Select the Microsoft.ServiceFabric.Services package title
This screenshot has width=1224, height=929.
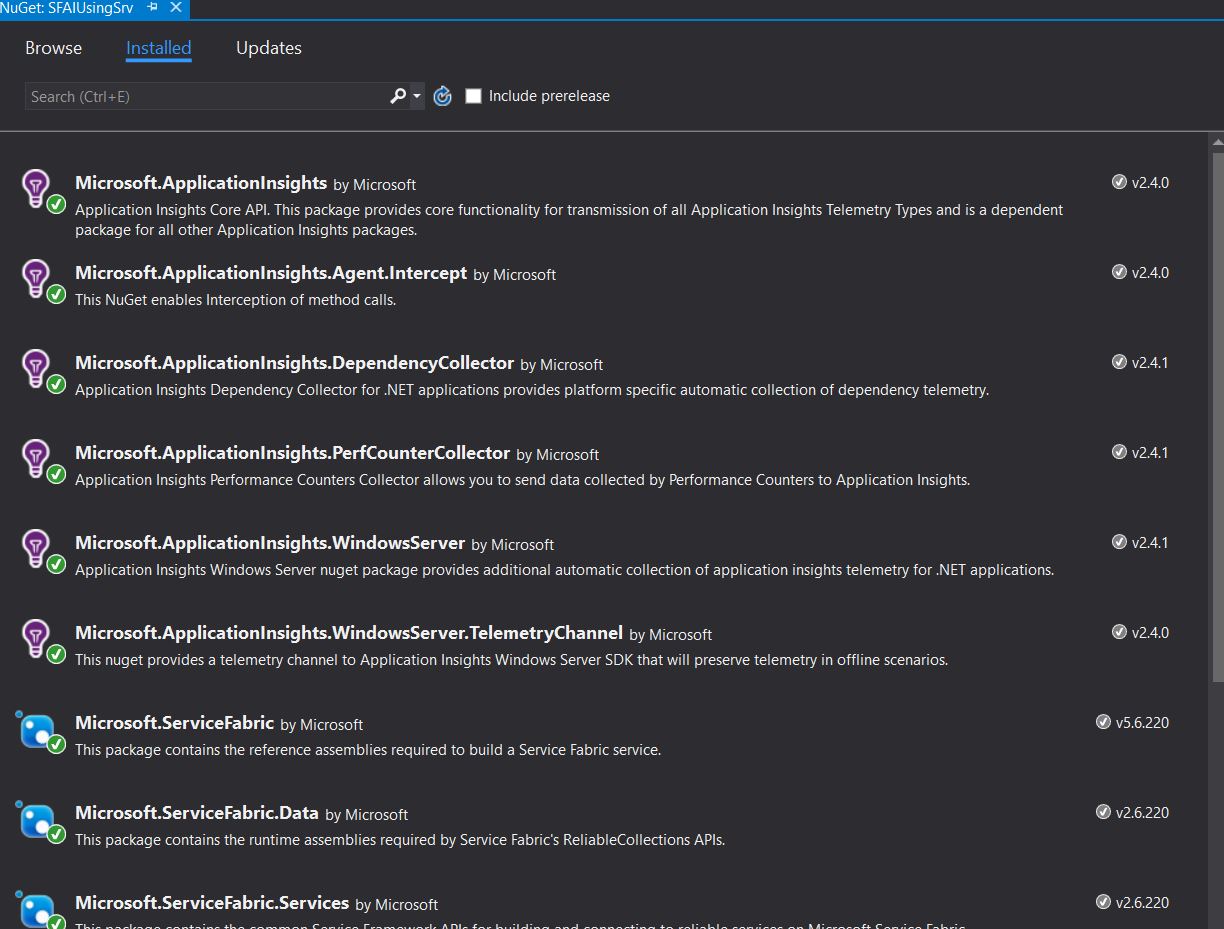click(x=212, y=903)
